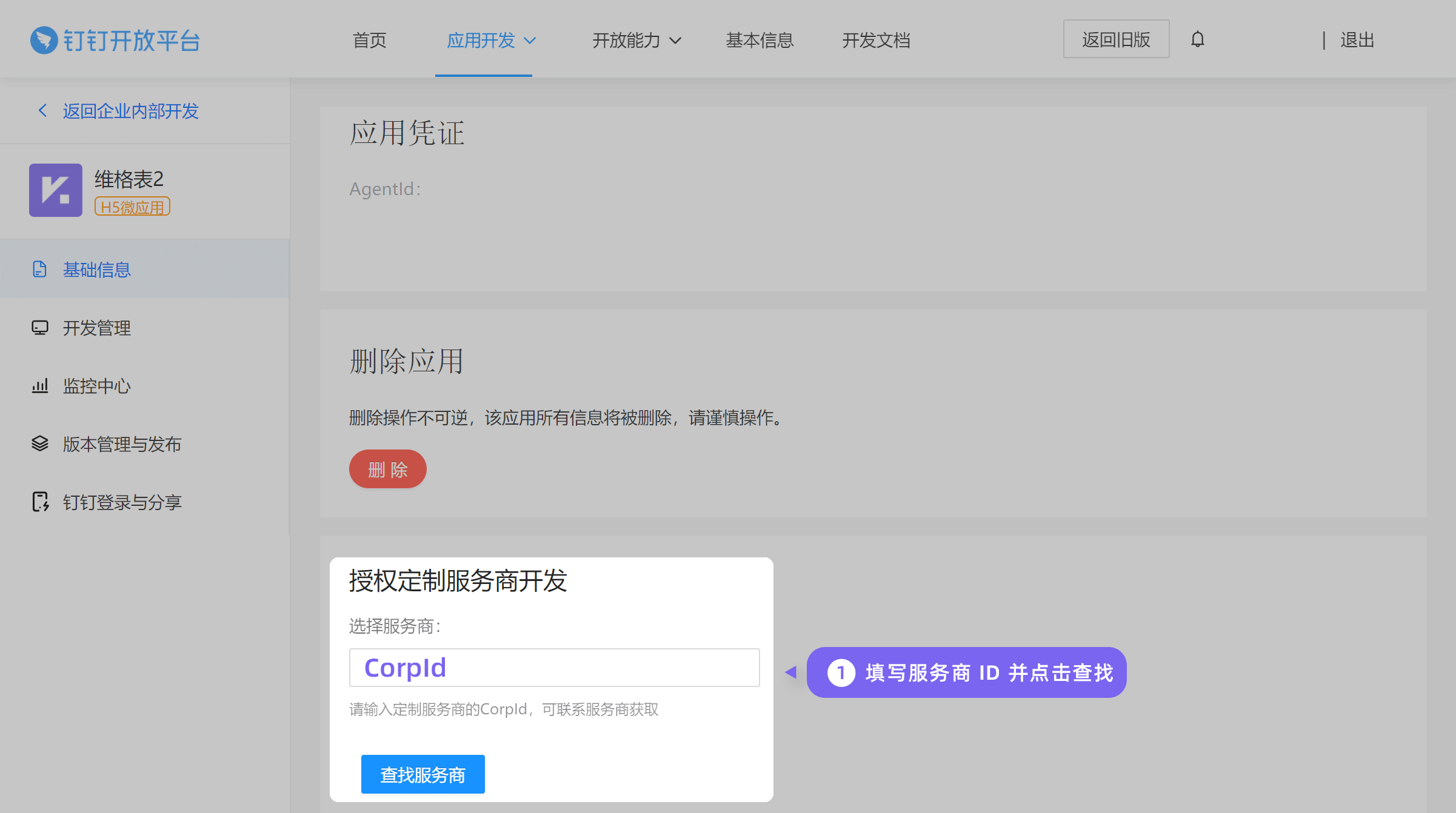This screenshot has height=813, width=1456.
Task: Expand the 应用开发 dropdown chevron
Action: pos(530,41)
